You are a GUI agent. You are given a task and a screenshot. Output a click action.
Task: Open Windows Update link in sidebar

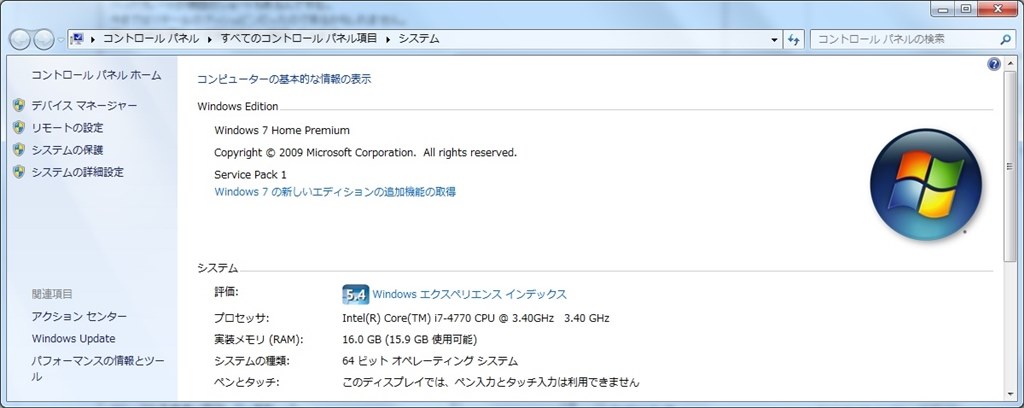tap(73, 339)
